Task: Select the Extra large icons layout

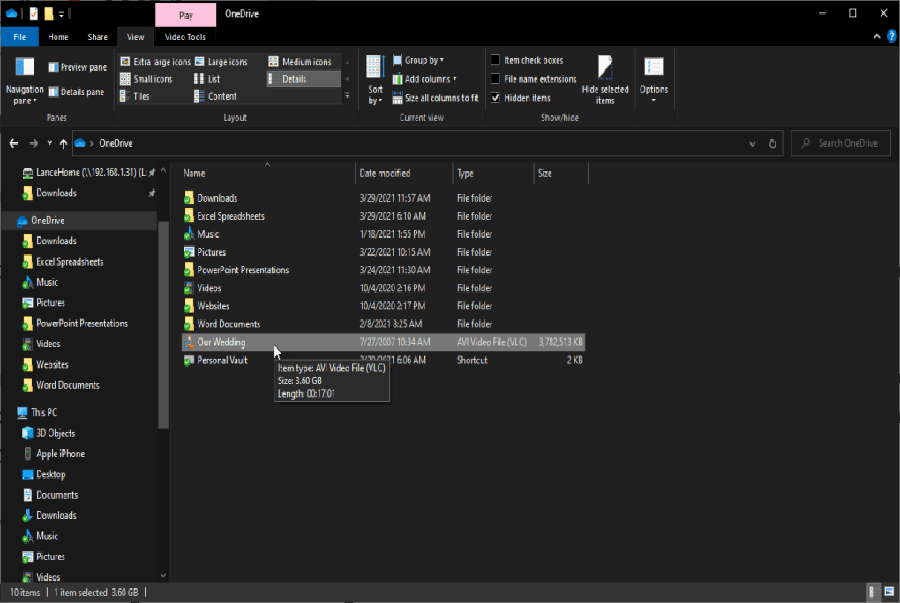Action: click(x=155, y=61)
